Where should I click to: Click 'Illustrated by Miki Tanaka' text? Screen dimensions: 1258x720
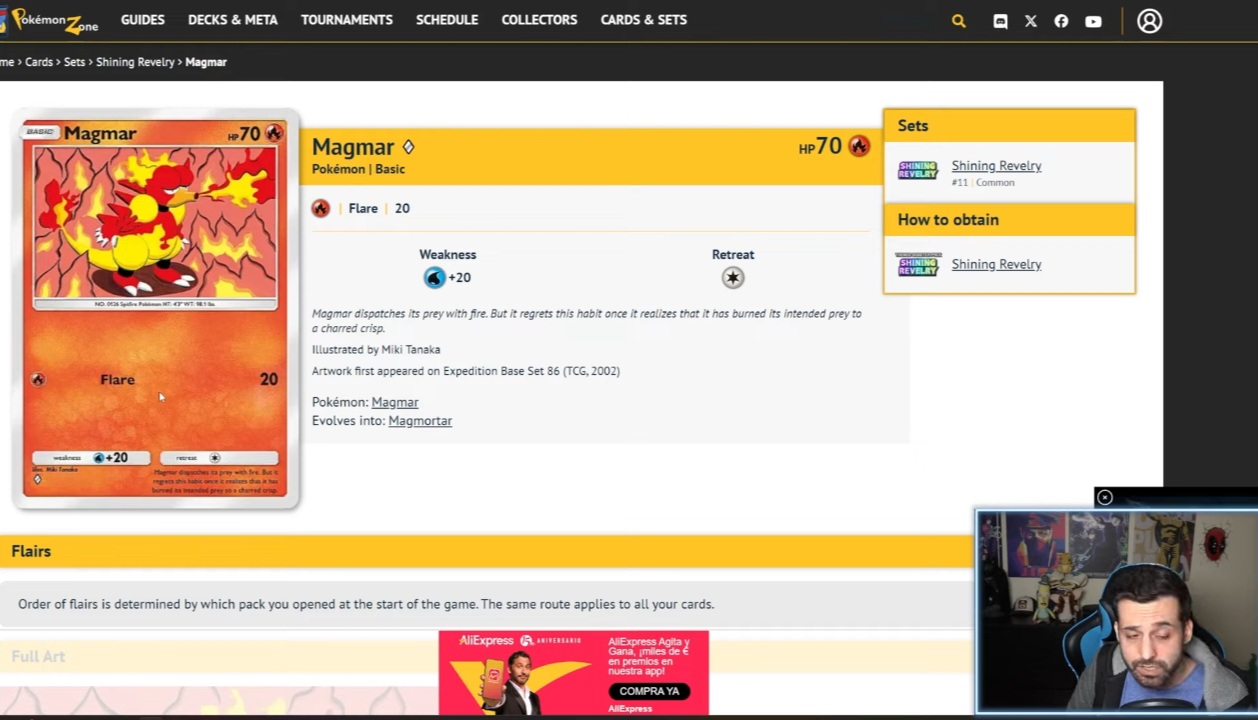[376, 350]
